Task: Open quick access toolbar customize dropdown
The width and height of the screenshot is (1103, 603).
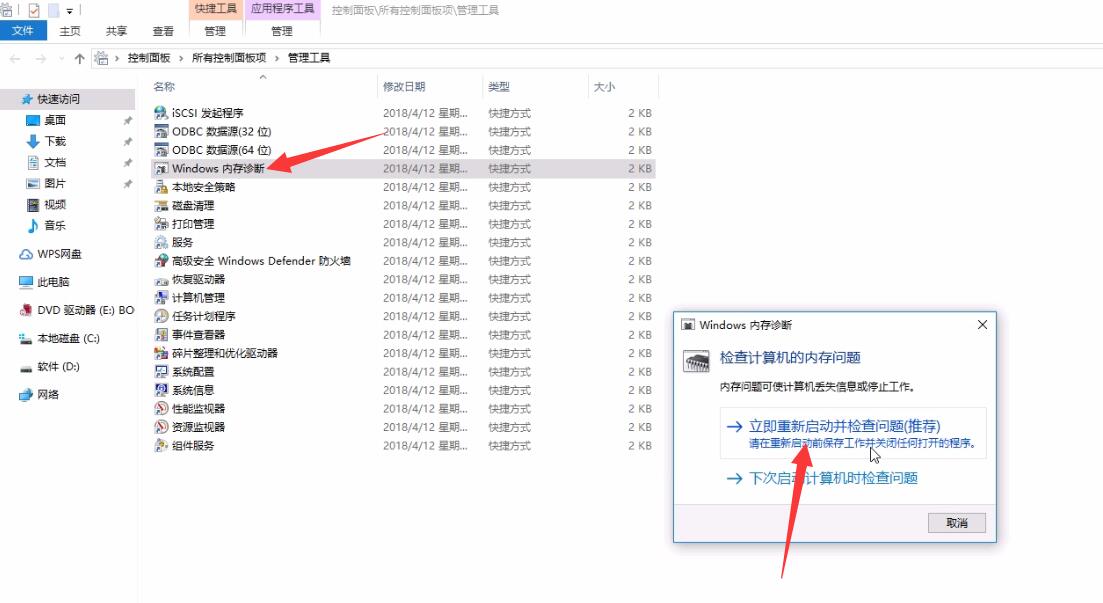Action: click(x=70, y=11)
